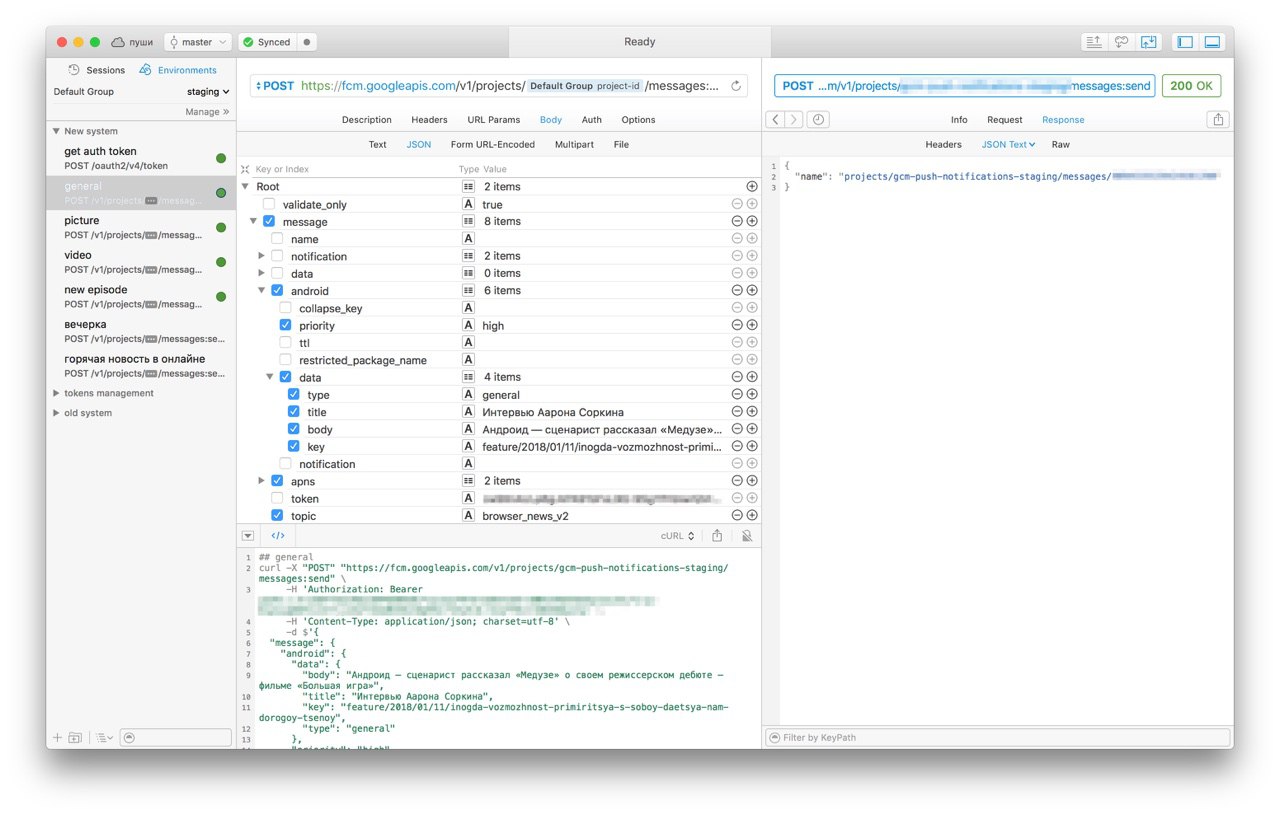Click the Synced status button
This screenshot has height=815, width=1280.
tap(267, 42)
